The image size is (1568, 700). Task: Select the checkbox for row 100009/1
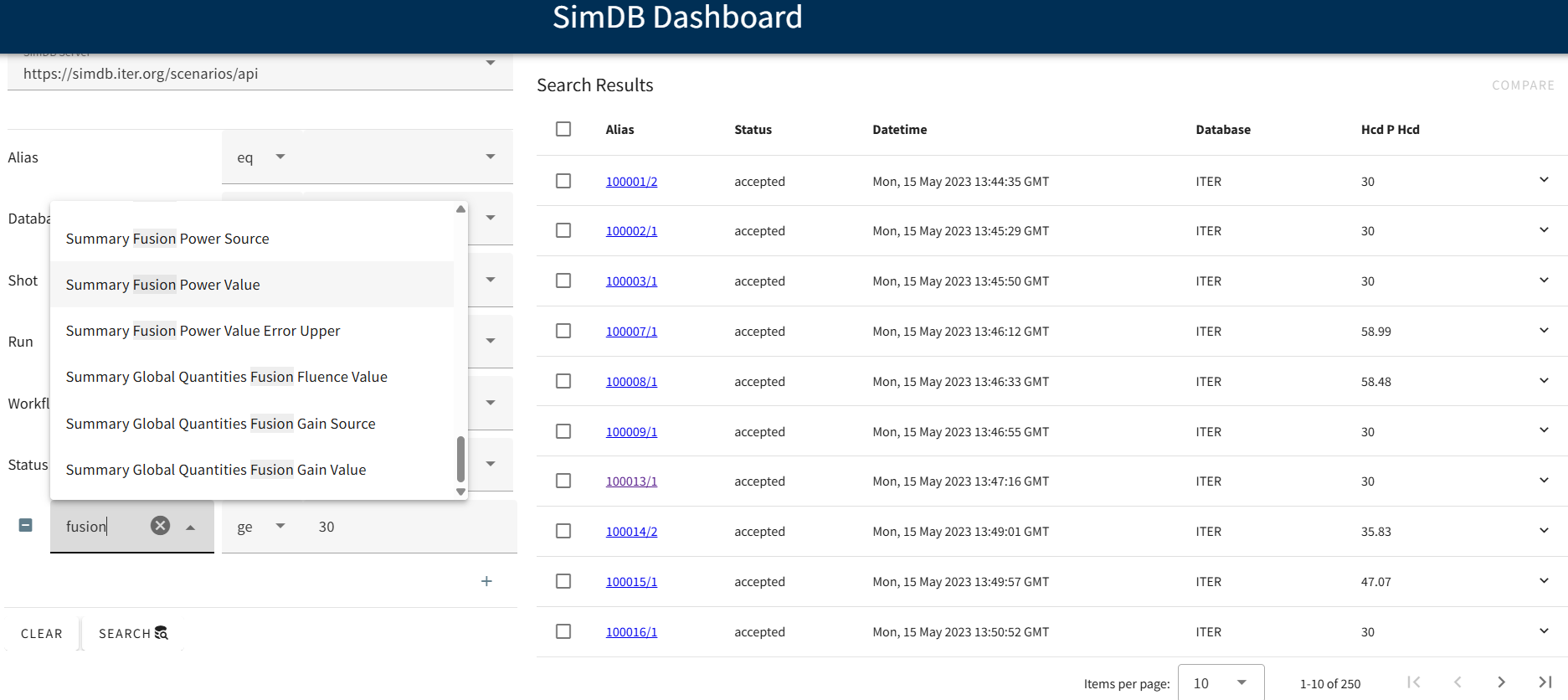[563, 432]
